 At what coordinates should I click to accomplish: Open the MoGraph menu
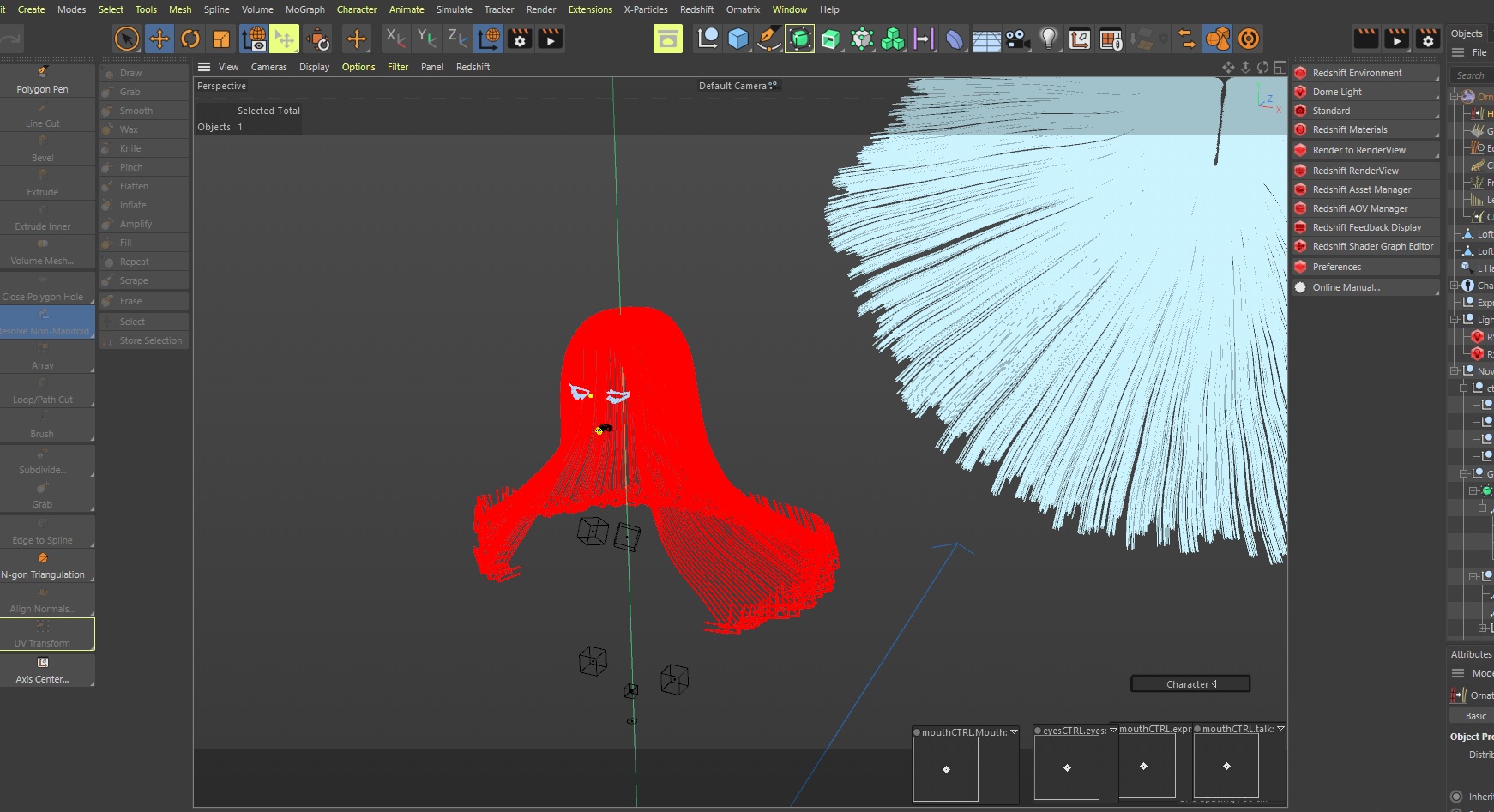point(304,9)
